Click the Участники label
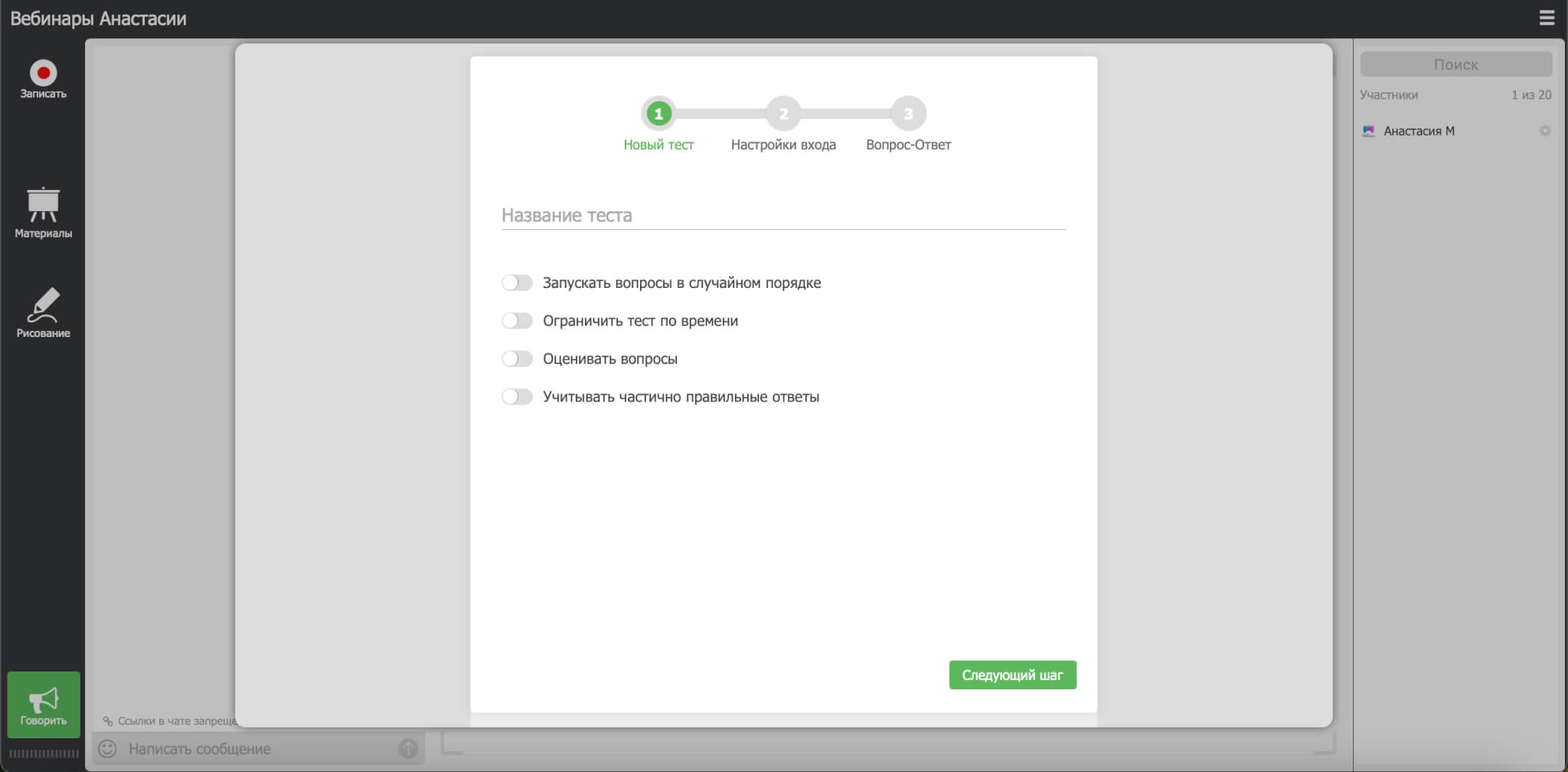The image size is (1568, 772). (x=1389, y=95)
